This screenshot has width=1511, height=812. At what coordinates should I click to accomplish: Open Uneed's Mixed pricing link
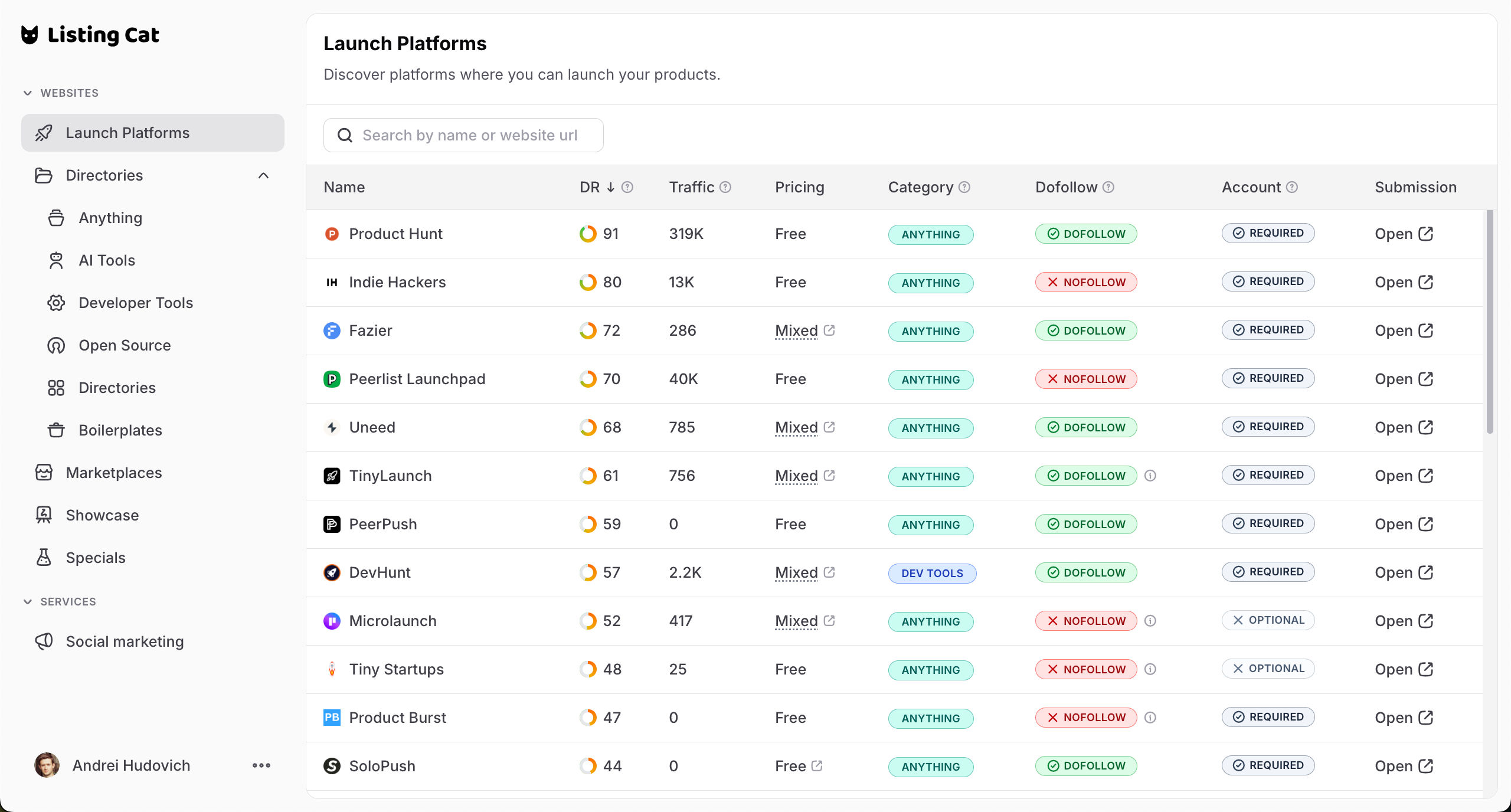pos(804,428)
